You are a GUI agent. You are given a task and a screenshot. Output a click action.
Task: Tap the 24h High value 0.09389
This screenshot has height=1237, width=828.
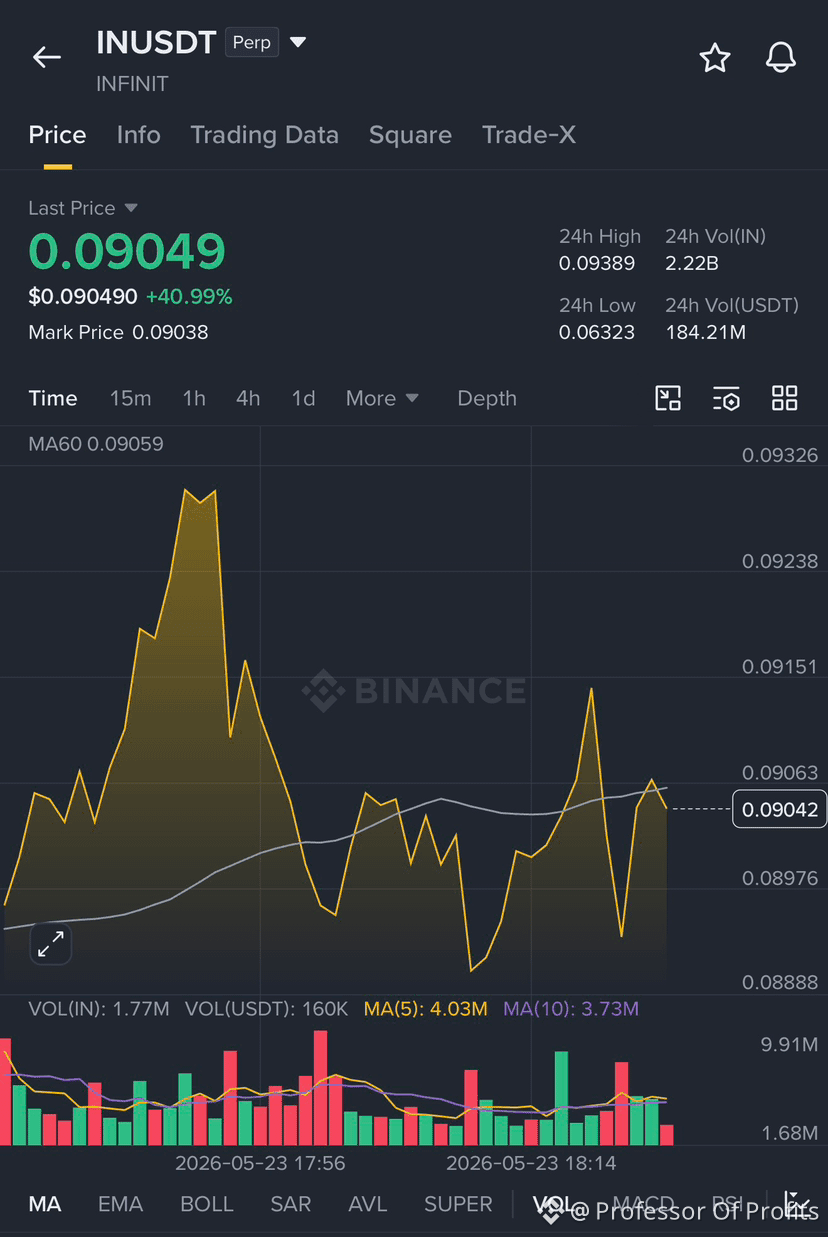pos(597,263)
